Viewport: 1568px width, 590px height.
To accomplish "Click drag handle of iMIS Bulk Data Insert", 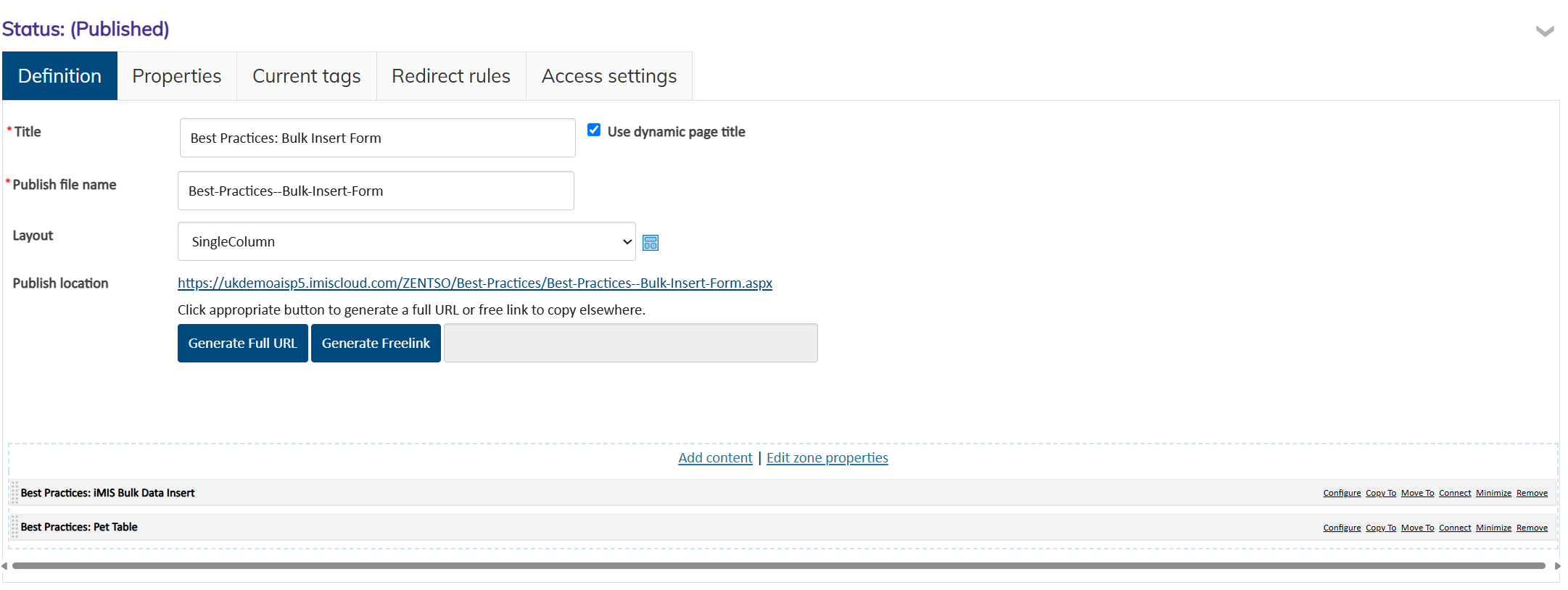I will [15, 493].
